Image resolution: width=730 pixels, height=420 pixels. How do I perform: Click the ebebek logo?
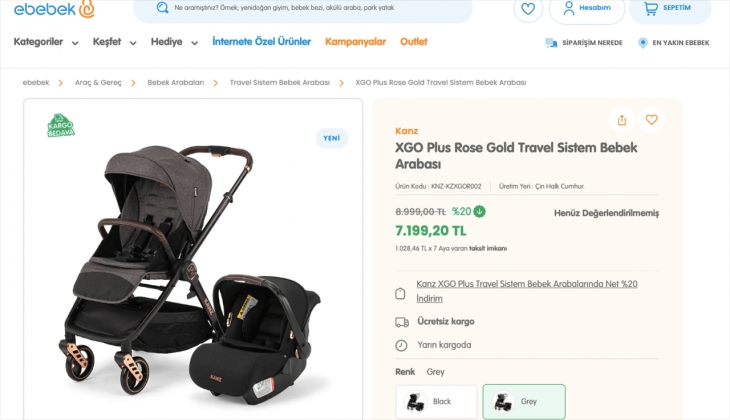pyautogui.click(x=54, y=9)
